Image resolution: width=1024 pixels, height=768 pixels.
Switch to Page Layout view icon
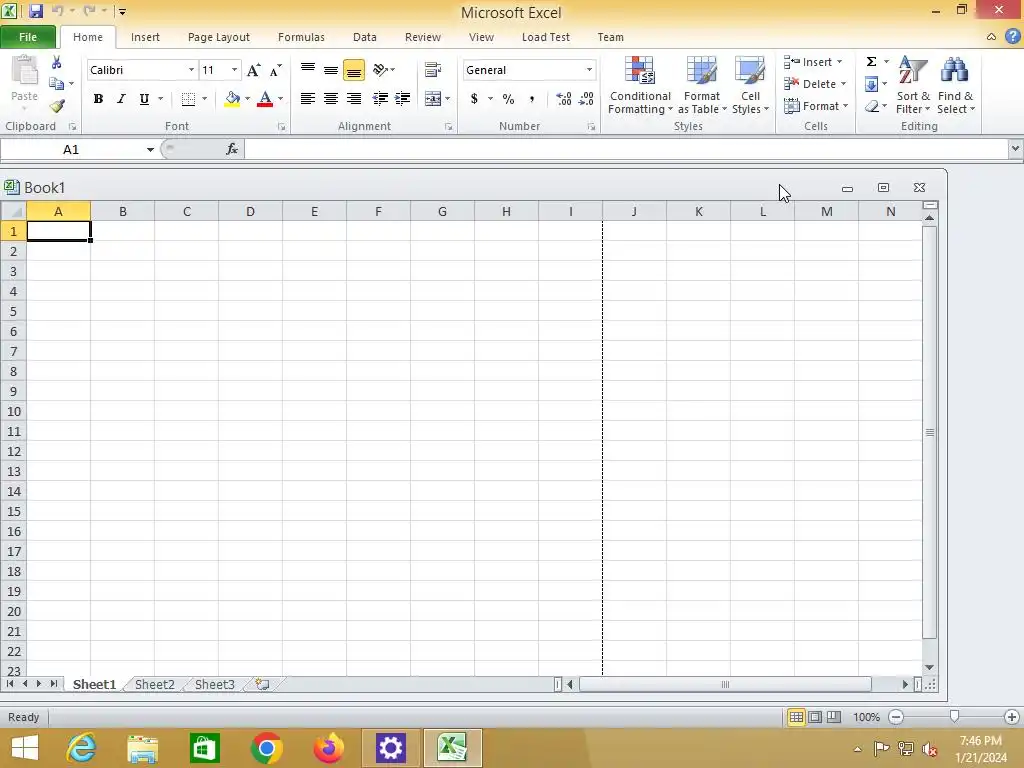[815, 717]
